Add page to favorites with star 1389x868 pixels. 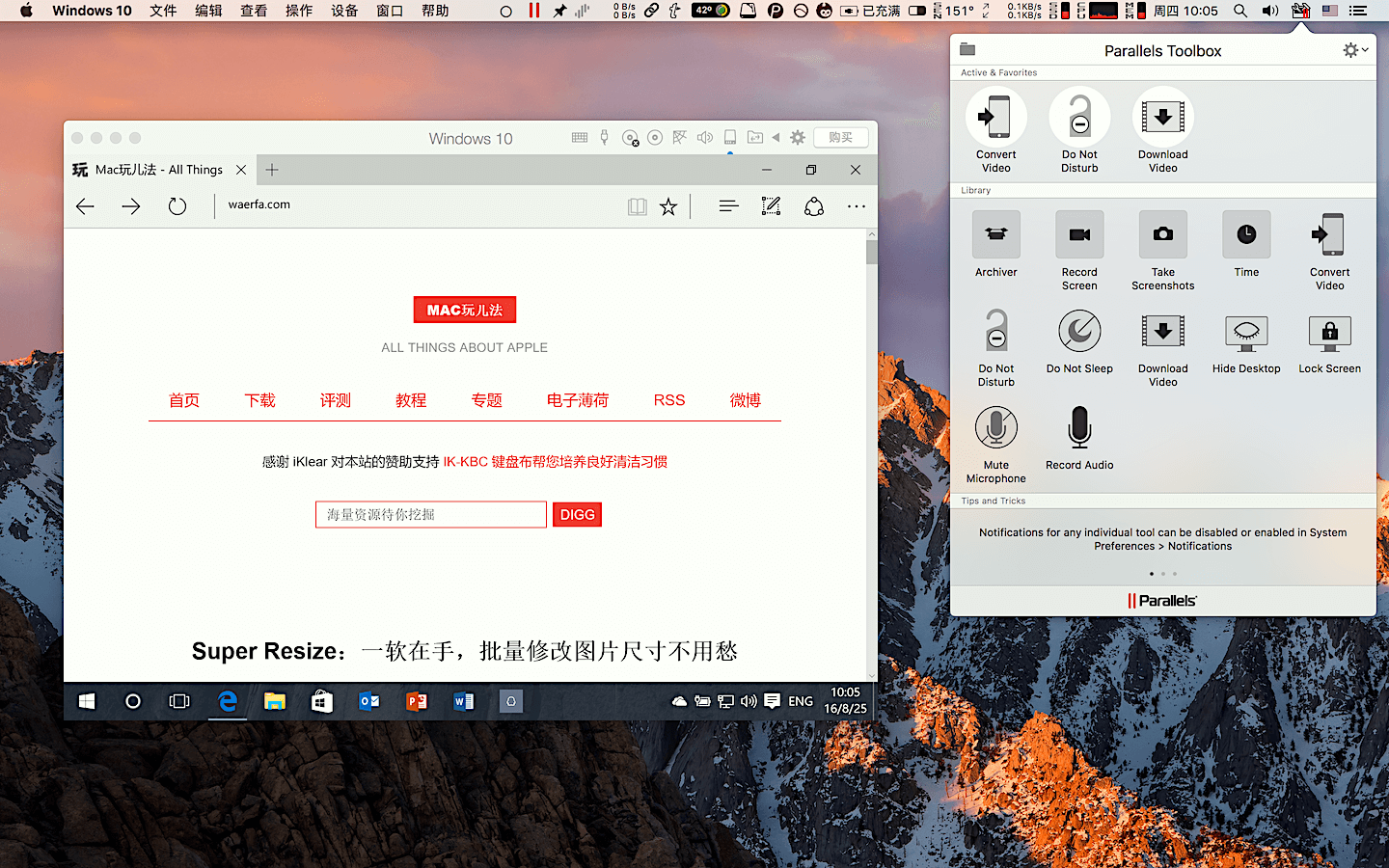[x=668, y=206]
